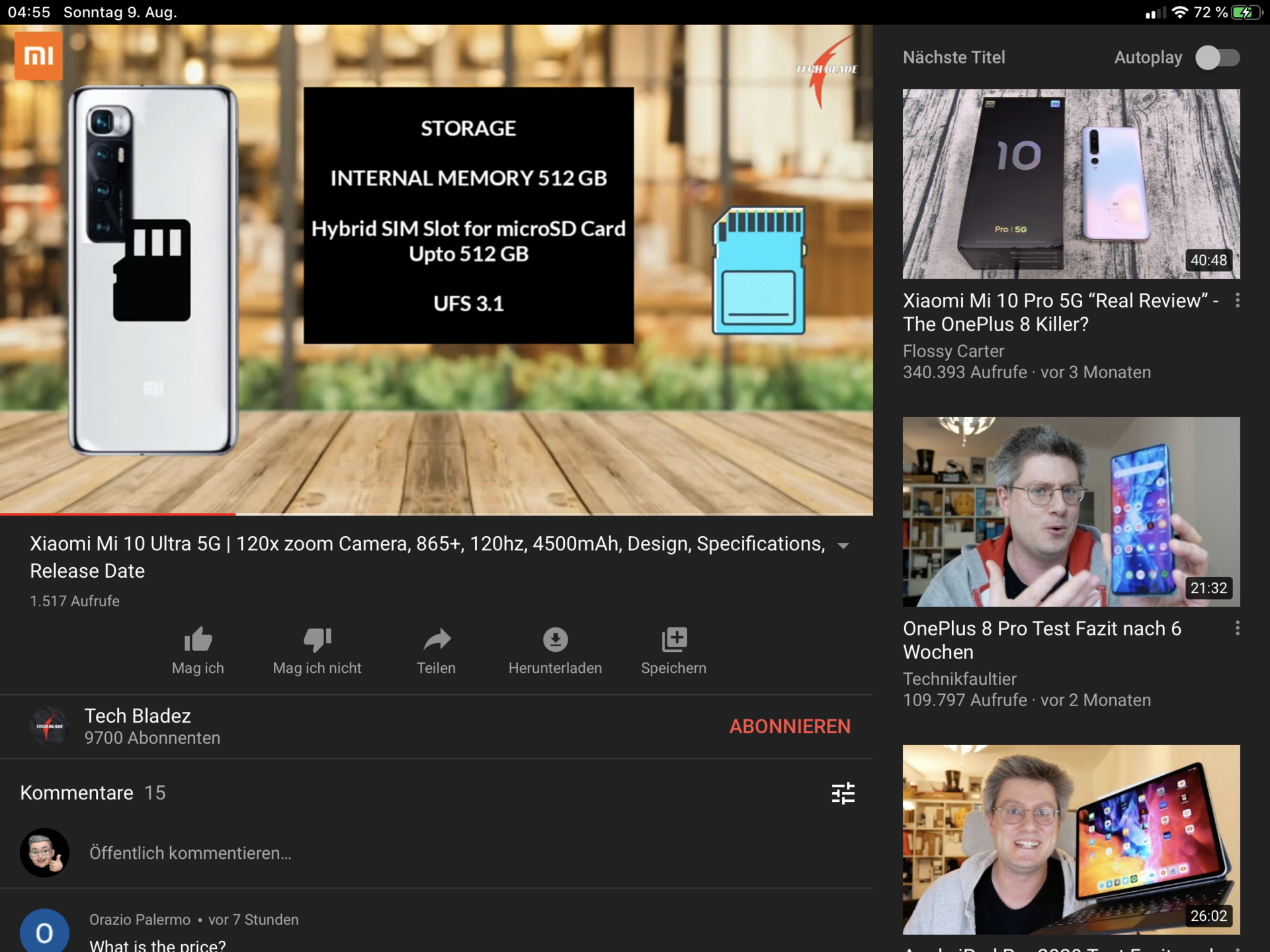The image size is (1270, 952).
Task: Tap the Öffentlich kommentieren input field
Action: tap(190, 853)
